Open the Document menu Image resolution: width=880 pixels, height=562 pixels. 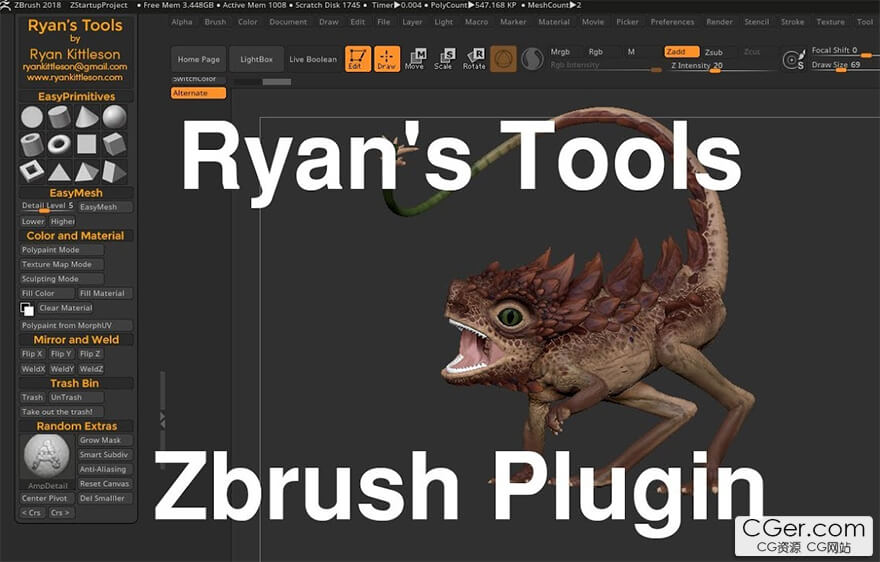pyautogui.click(x=288, y=22)
